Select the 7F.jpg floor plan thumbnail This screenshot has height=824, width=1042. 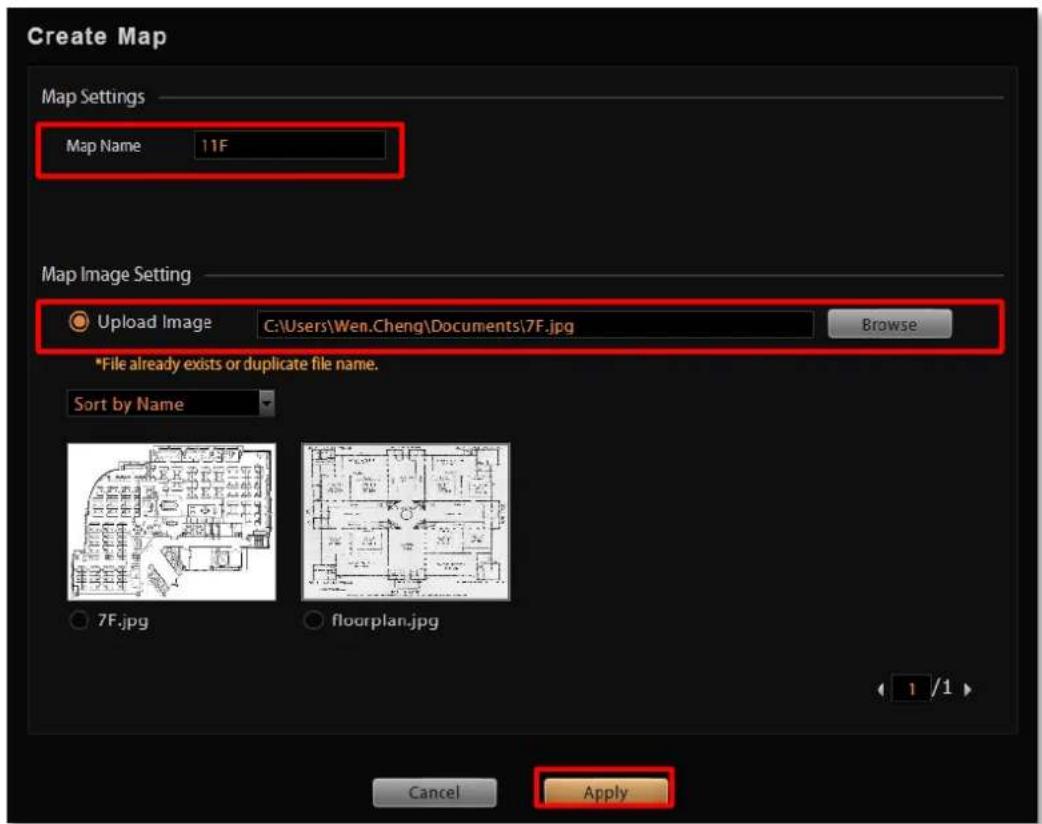pyautogui.click(x=171, y=522)
